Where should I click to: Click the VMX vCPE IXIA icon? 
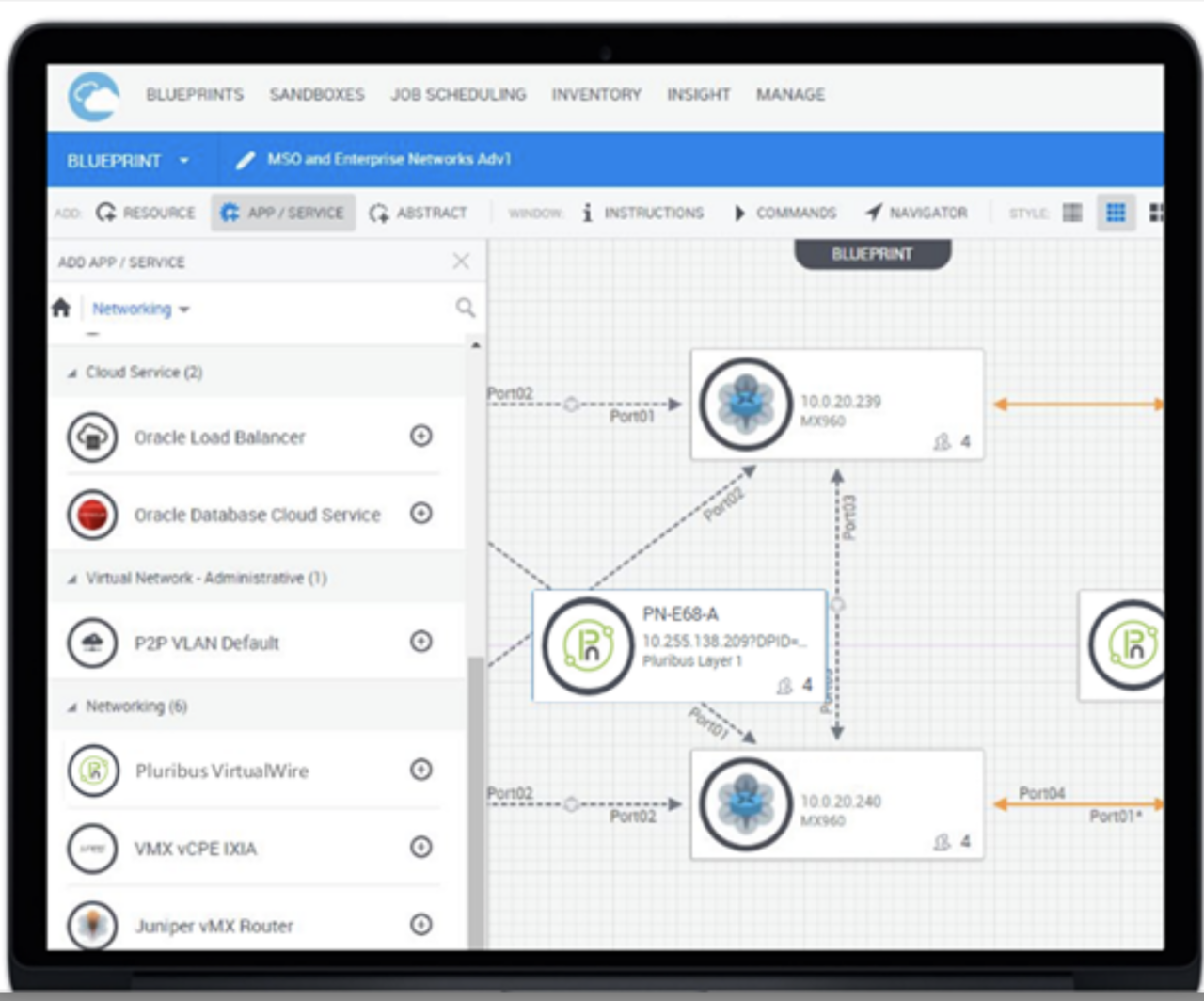pos(92,849)
